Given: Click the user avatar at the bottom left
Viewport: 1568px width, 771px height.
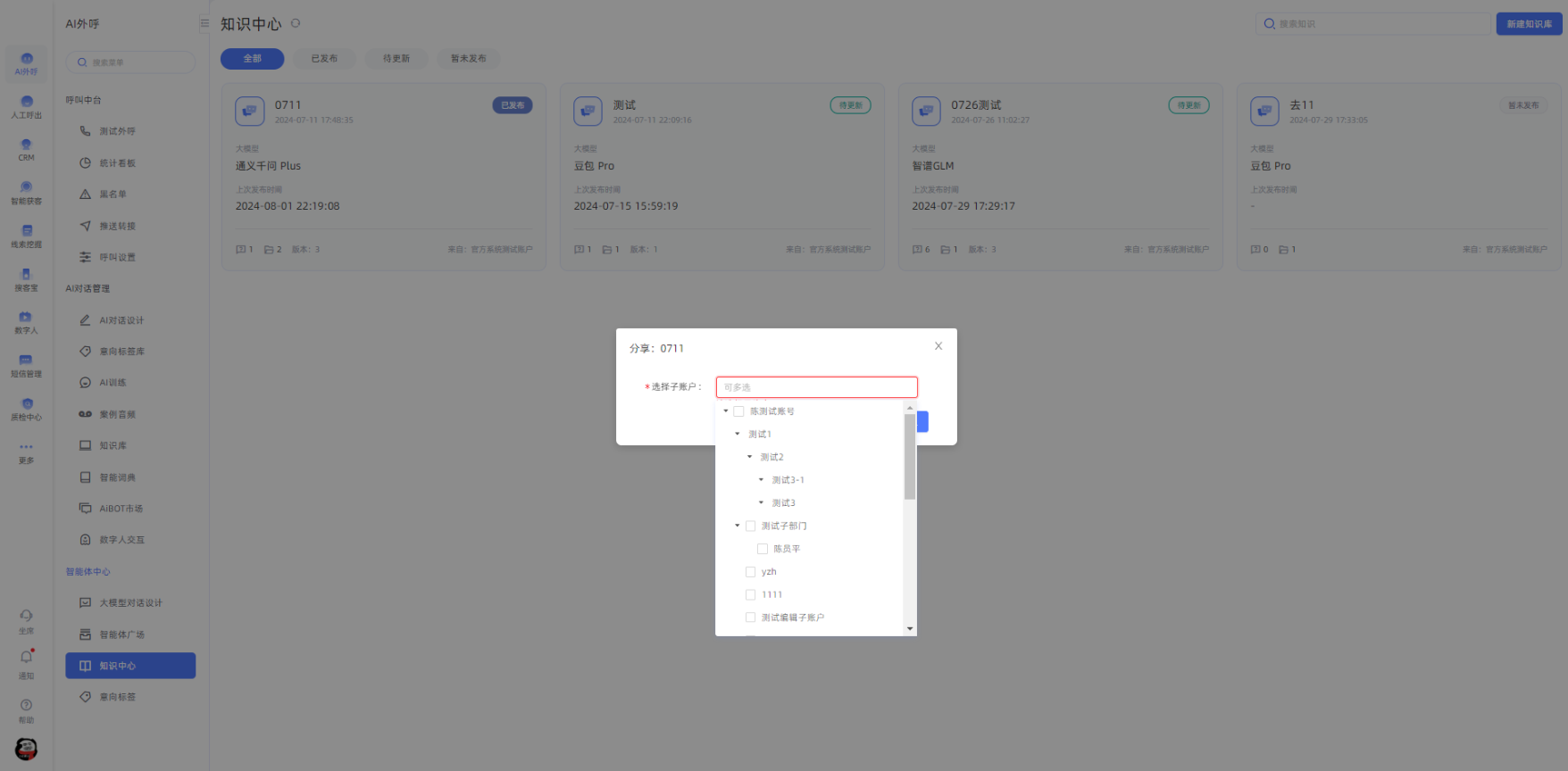Looking at the screenshot, I should (26, 749).
